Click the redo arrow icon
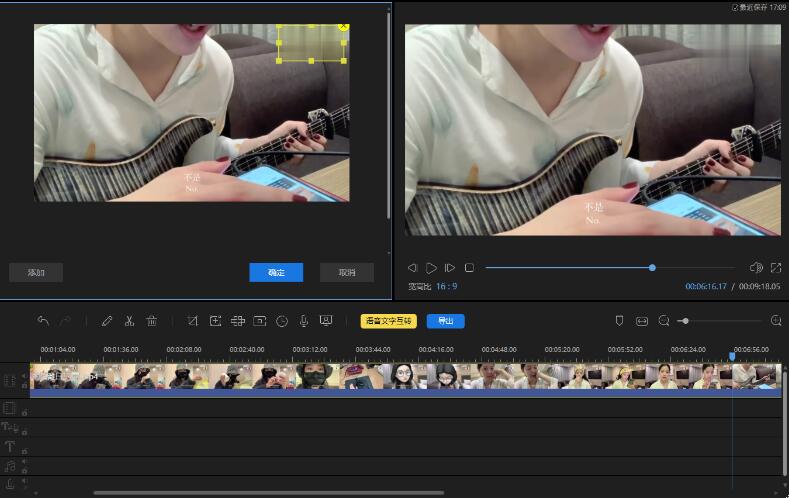Screen dimensions: 789x498 tap(65, 320)
